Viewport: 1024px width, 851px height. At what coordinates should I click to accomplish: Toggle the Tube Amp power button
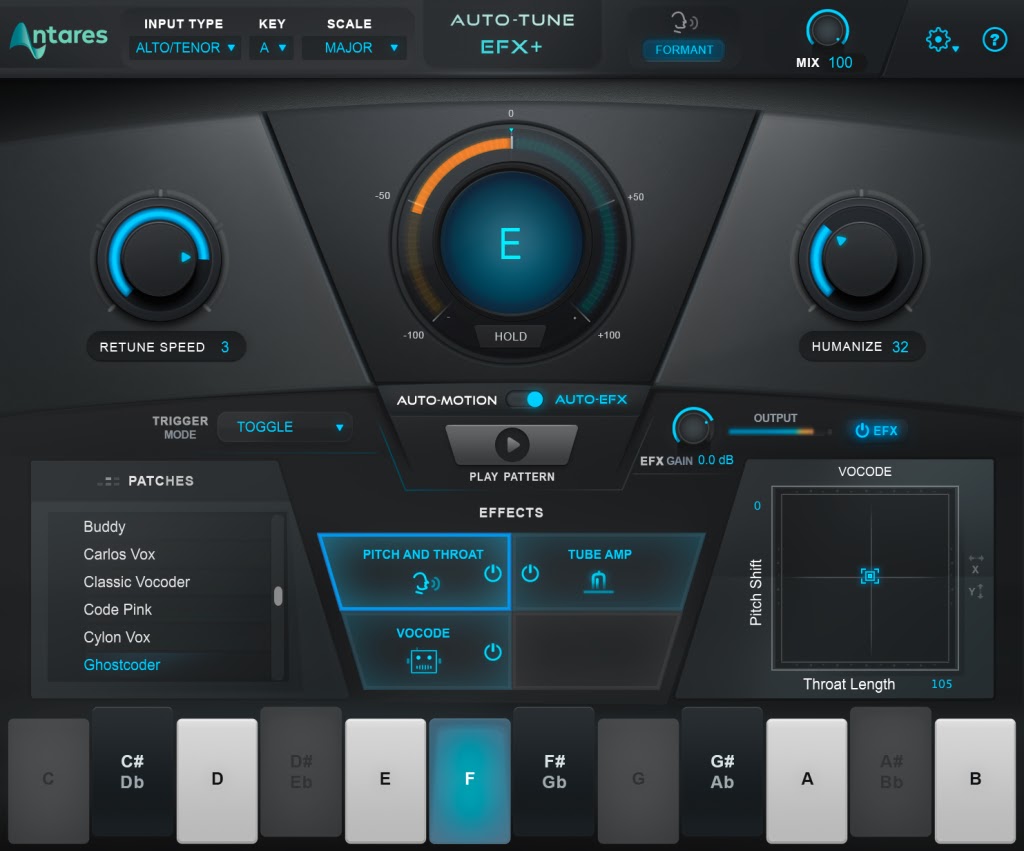click(x=530, y=573)
